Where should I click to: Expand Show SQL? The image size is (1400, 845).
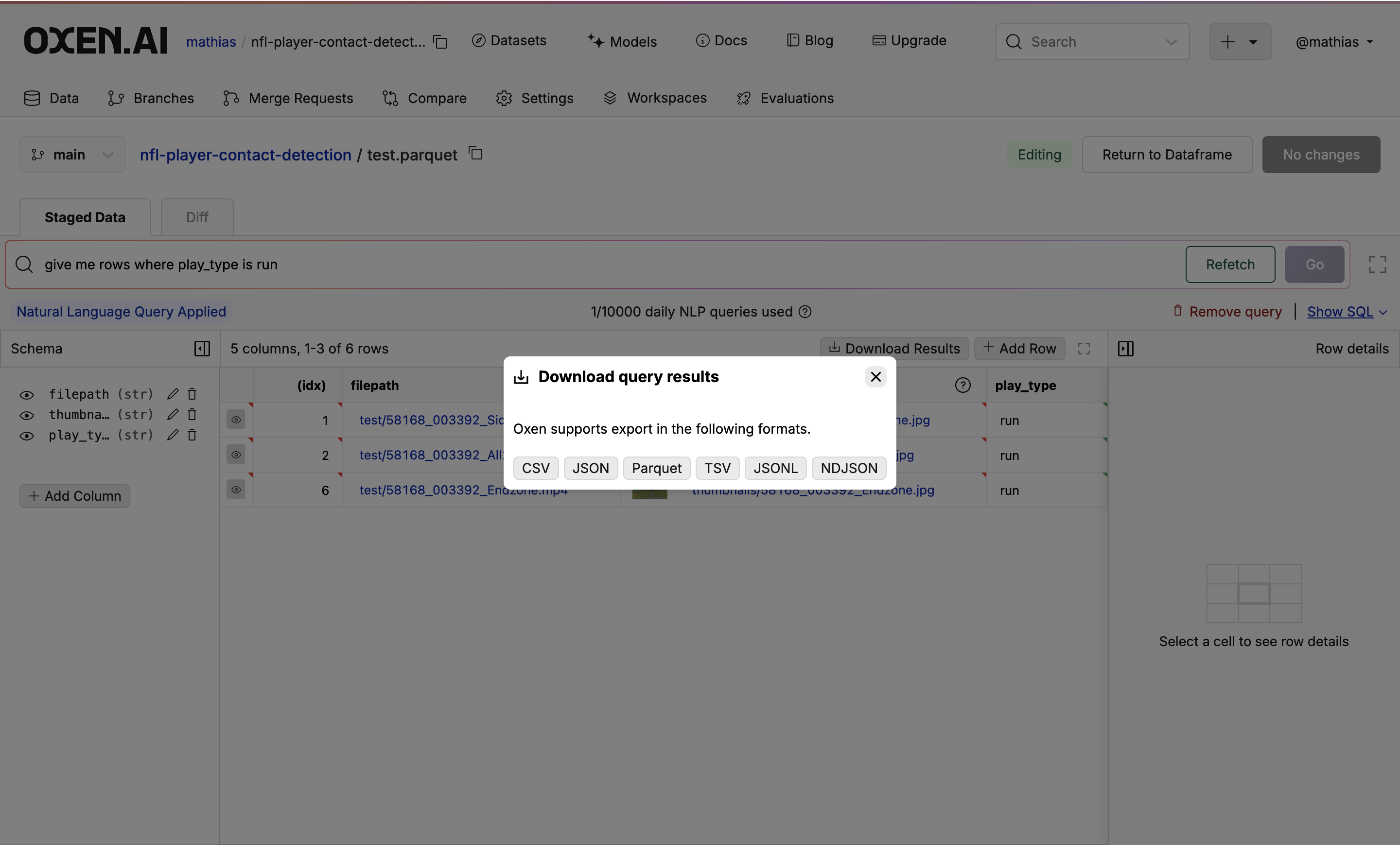[1341, 312]
